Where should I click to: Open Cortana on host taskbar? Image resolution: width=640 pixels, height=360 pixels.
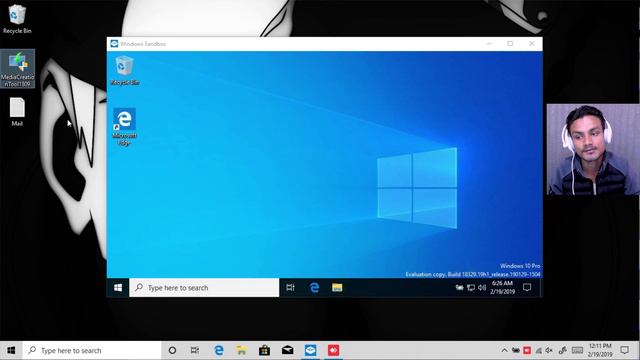click(x=172, y=351)
